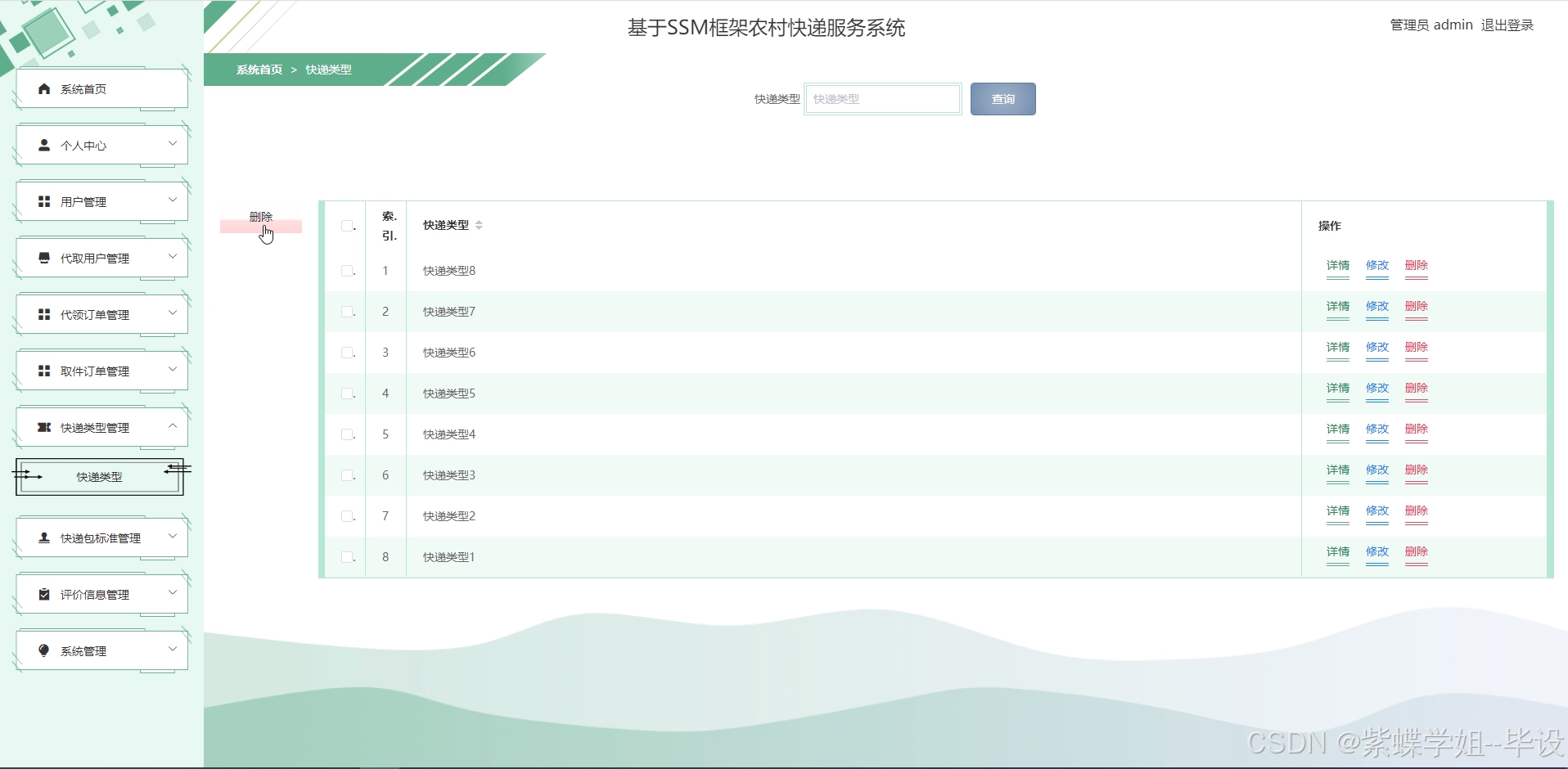The width and height of the screenshot is (1568, 769).
Task: Click 修改 for 快递类型1
Action: 1377,552
